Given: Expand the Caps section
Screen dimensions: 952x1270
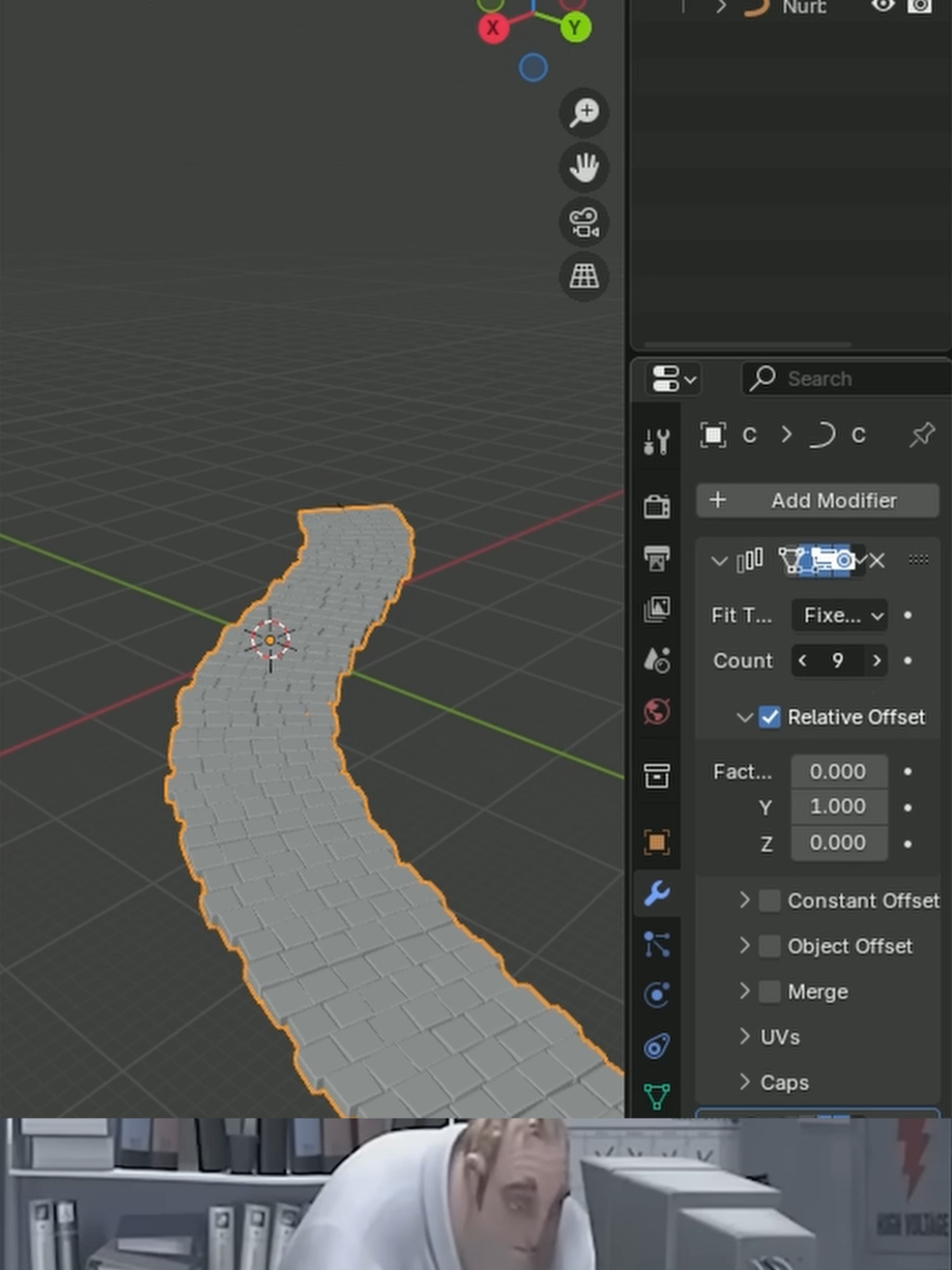Looking at the screenshot, I should 744,1082.
